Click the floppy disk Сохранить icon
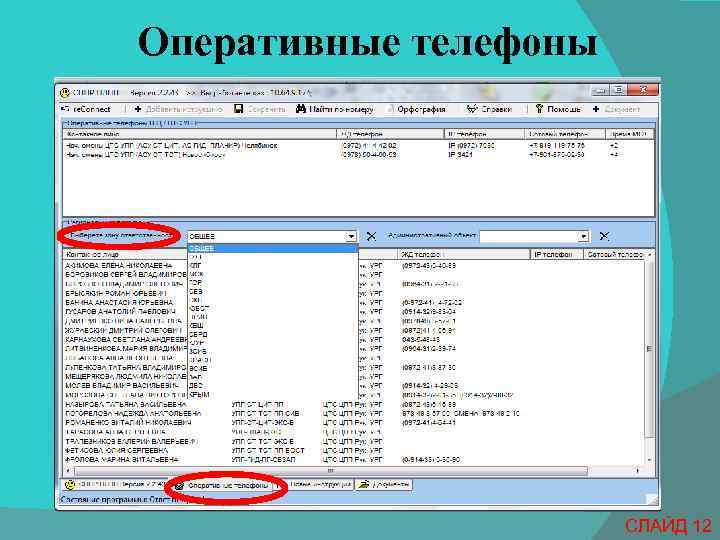 click(238, 109)
